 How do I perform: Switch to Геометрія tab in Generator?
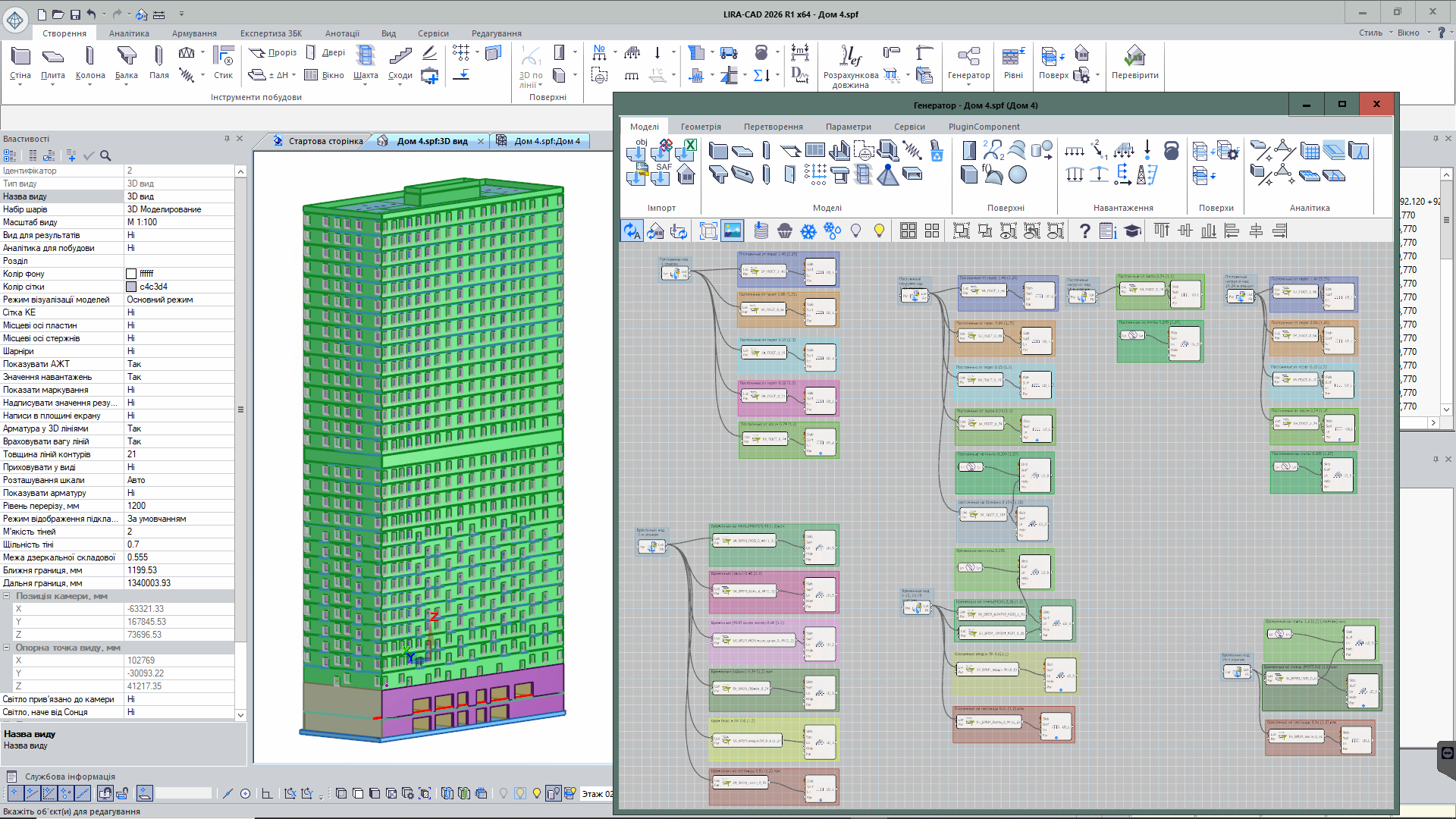tap(700, 127)
